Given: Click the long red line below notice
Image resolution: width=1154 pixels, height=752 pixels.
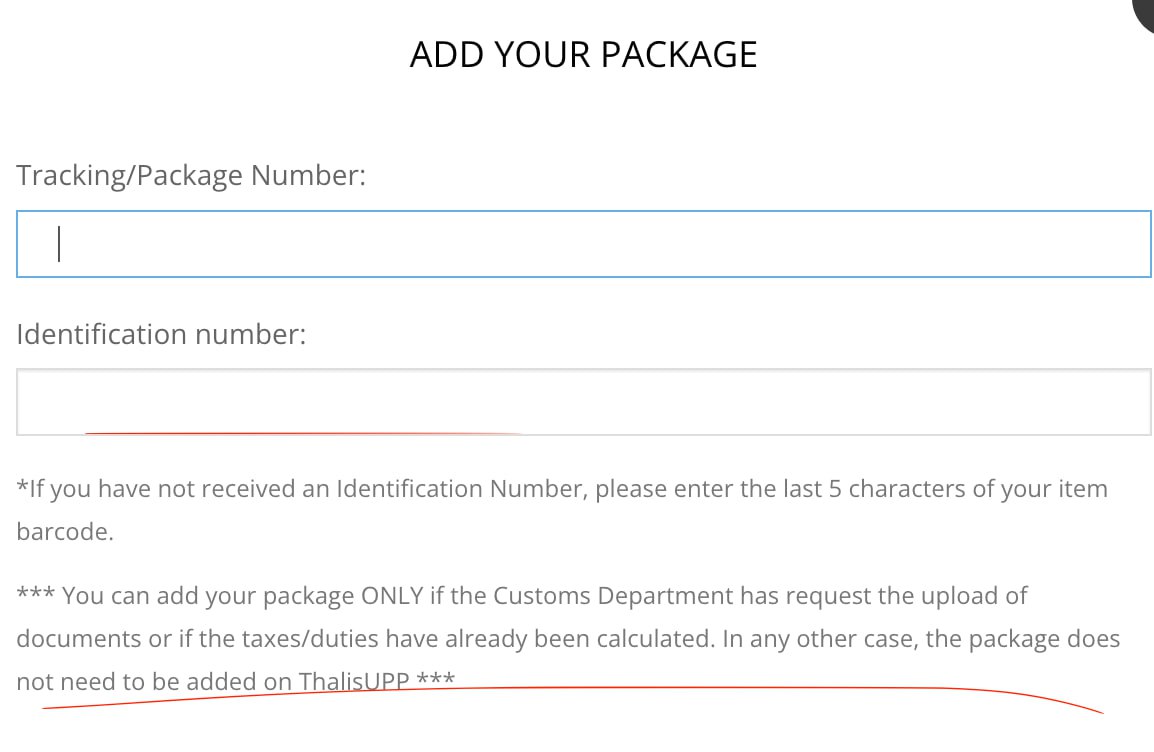Looking at the screenshot, I should pyautogui.click(x=573, y=698).
